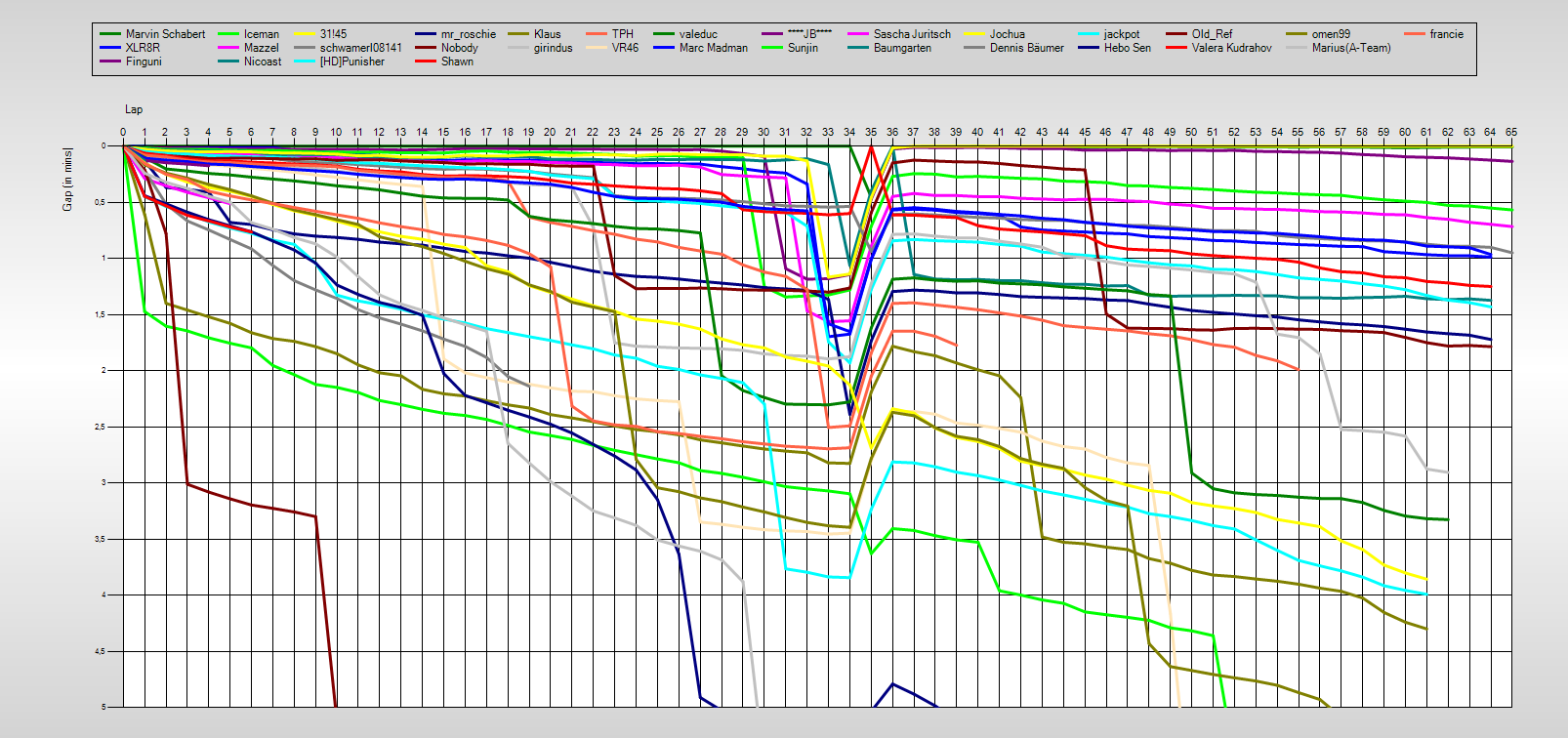Click the Valera Kudrahov legend label

(1231, 48)
